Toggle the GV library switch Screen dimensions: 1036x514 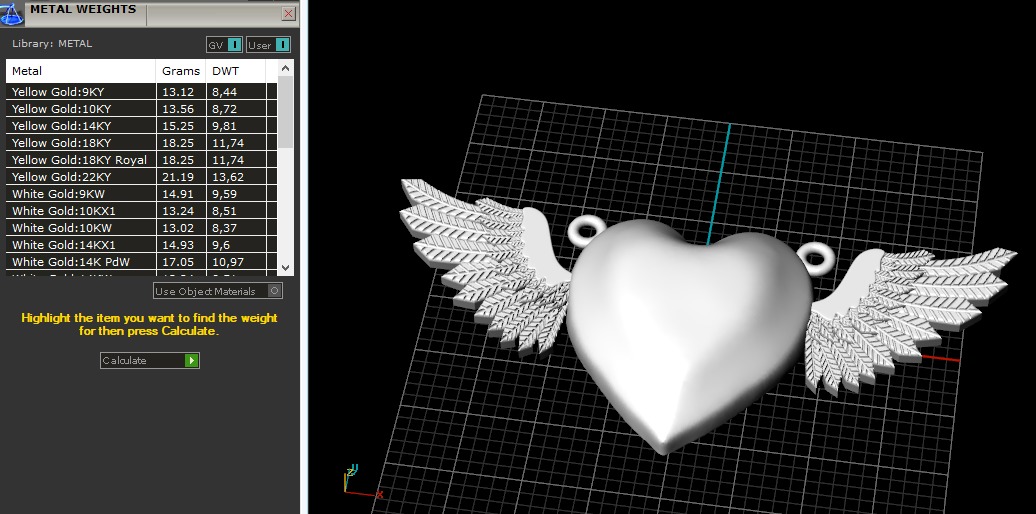coord(225,45)
